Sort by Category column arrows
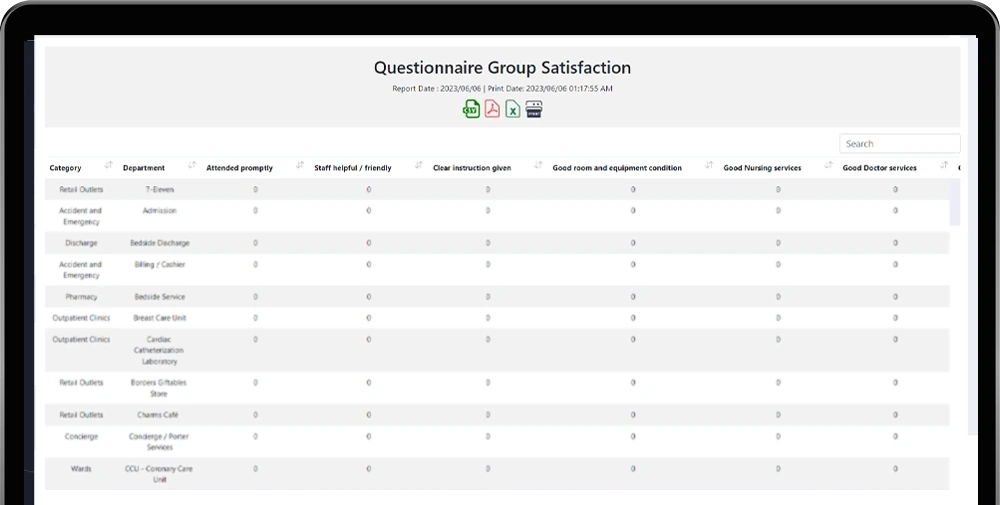The width and height of the screenshot is (1000, 505). tap(108, 166)
